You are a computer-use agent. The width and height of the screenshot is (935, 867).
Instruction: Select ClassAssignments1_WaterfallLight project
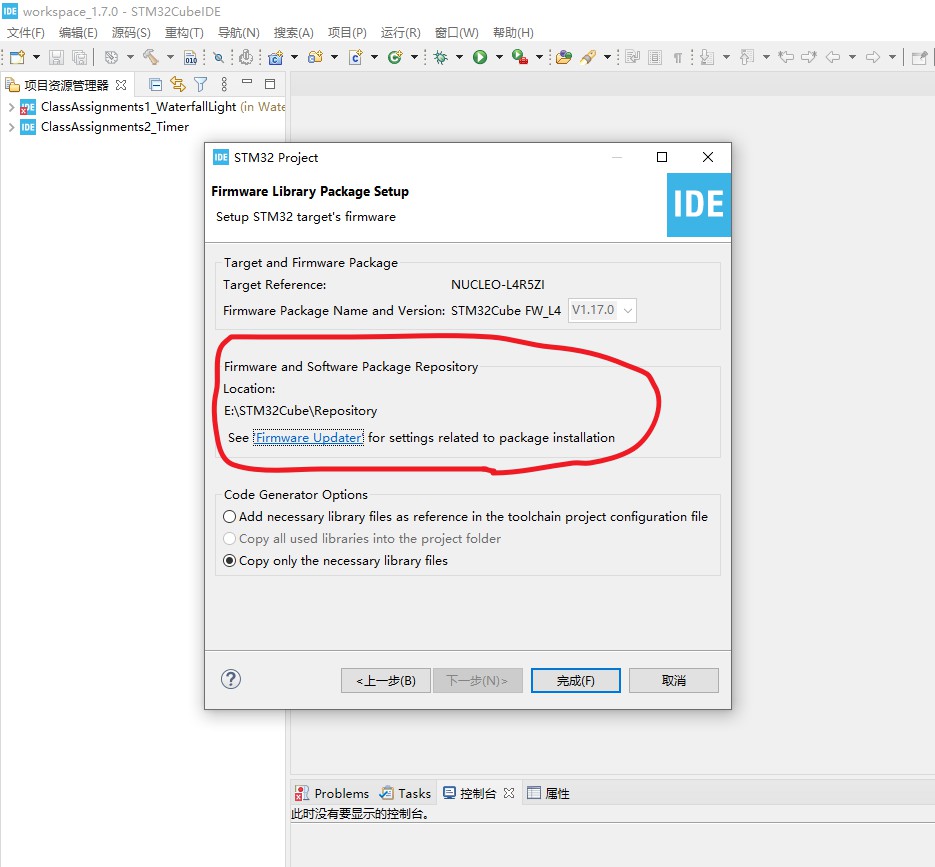pos(138,107)
